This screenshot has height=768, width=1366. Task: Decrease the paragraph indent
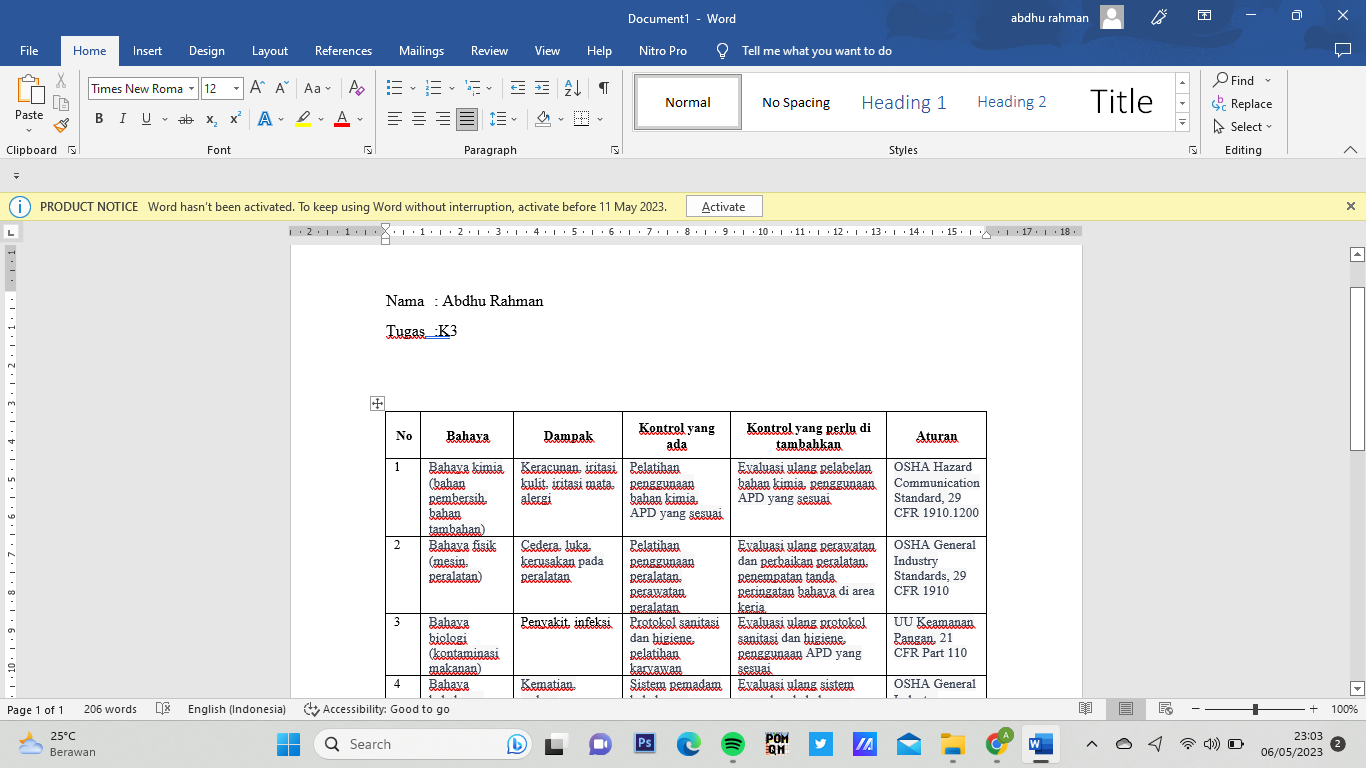pos(517,88)
